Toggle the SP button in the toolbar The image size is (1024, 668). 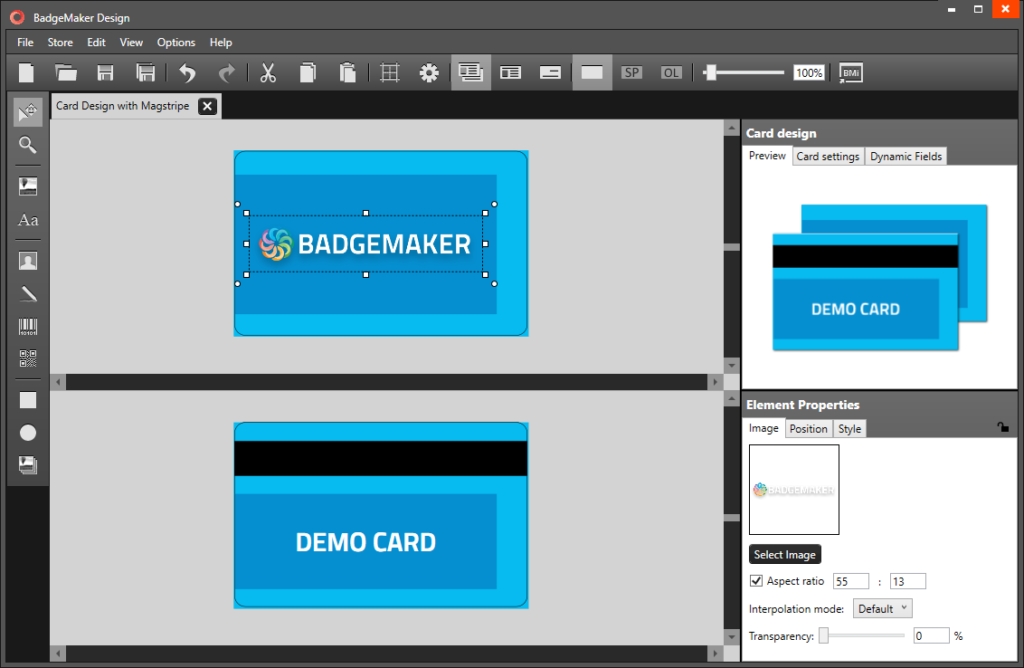coord(631,72)
